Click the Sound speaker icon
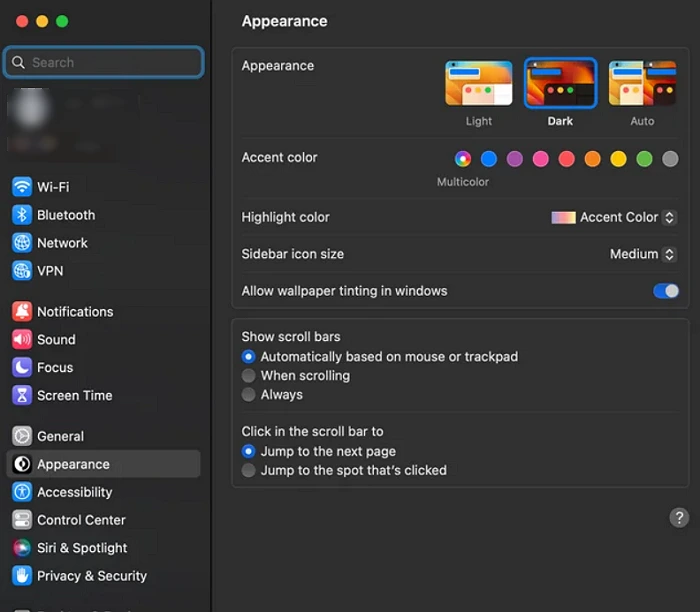Image resolution: width=700 pixels, height=612 pixels. pos(21,339)
